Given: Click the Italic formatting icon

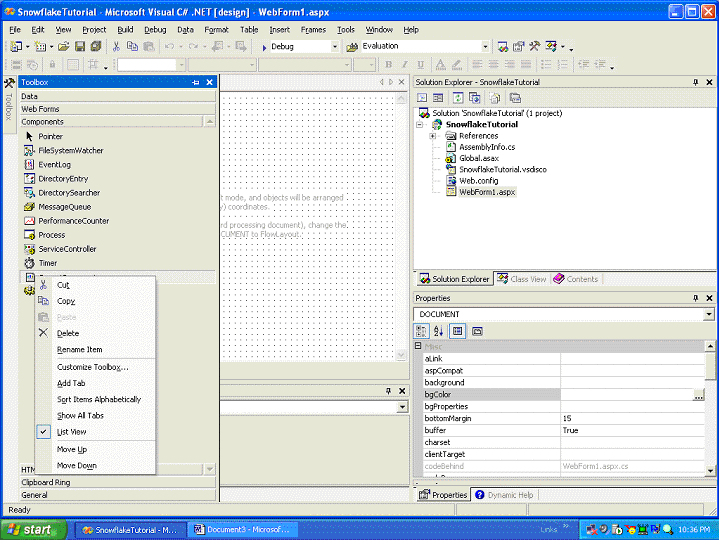Looking at the screenshot, I should tap(404, 65).
